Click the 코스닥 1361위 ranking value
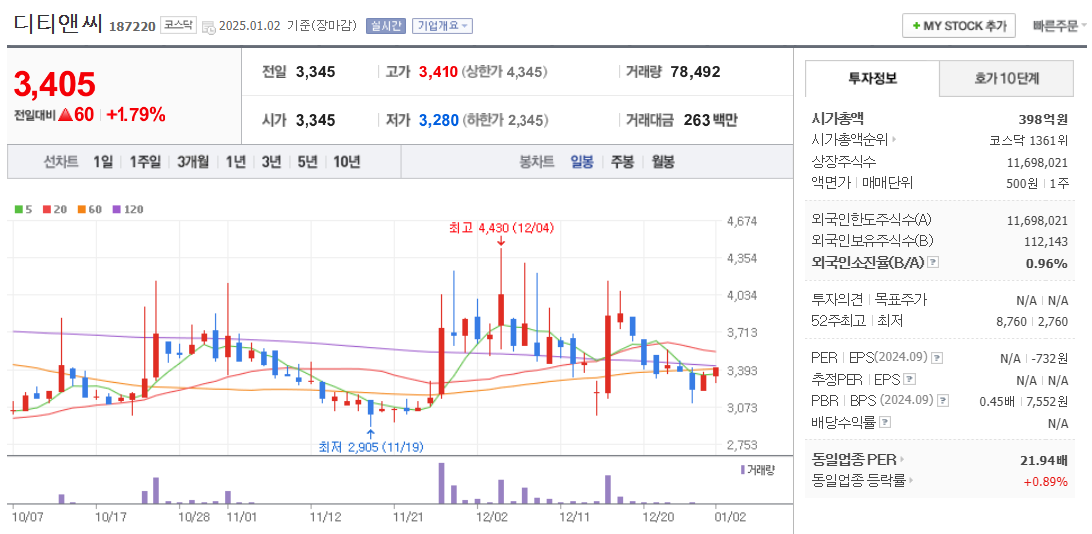This screenshot has width=1092, height=534. click(x=1029, y=140)
